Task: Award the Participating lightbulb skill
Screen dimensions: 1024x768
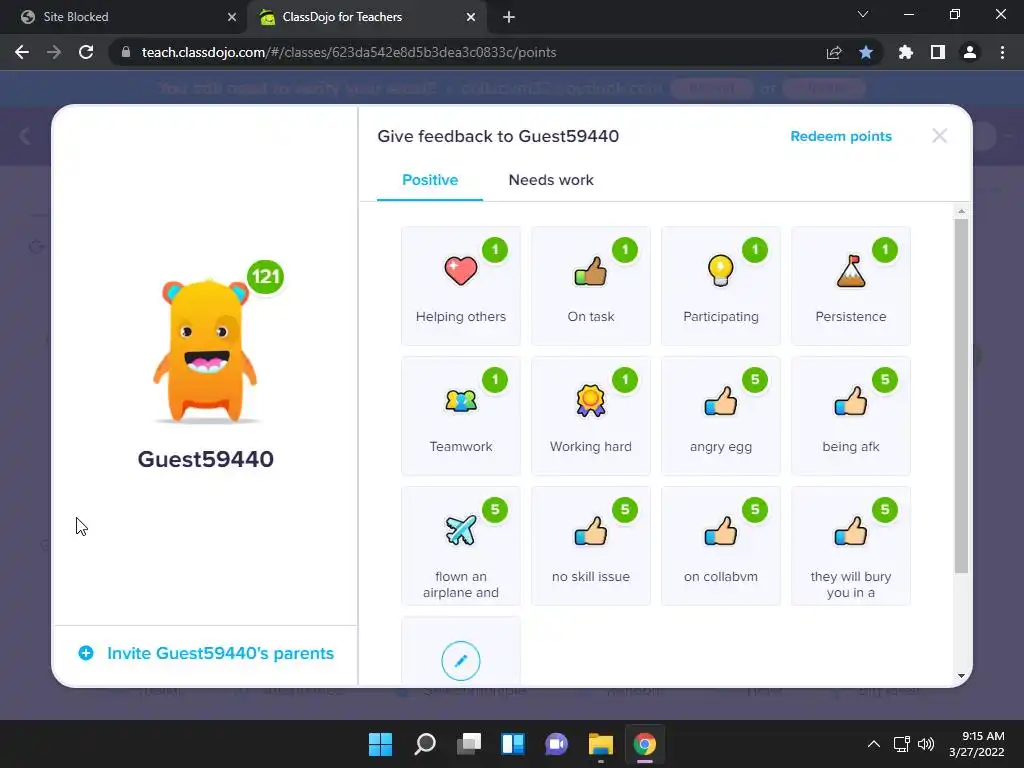Action: pyautogui.click(x=720, y=285)
